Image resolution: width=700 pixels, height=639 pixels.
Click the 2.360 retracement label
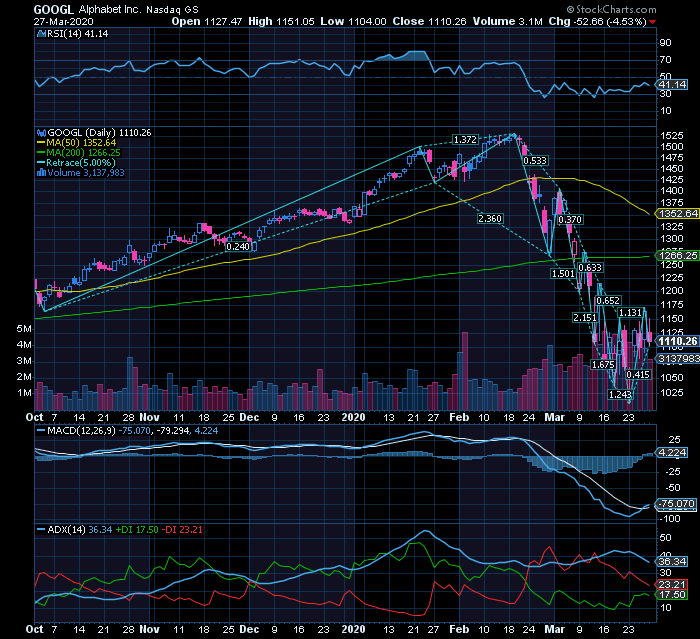click(x=490, y=219)
